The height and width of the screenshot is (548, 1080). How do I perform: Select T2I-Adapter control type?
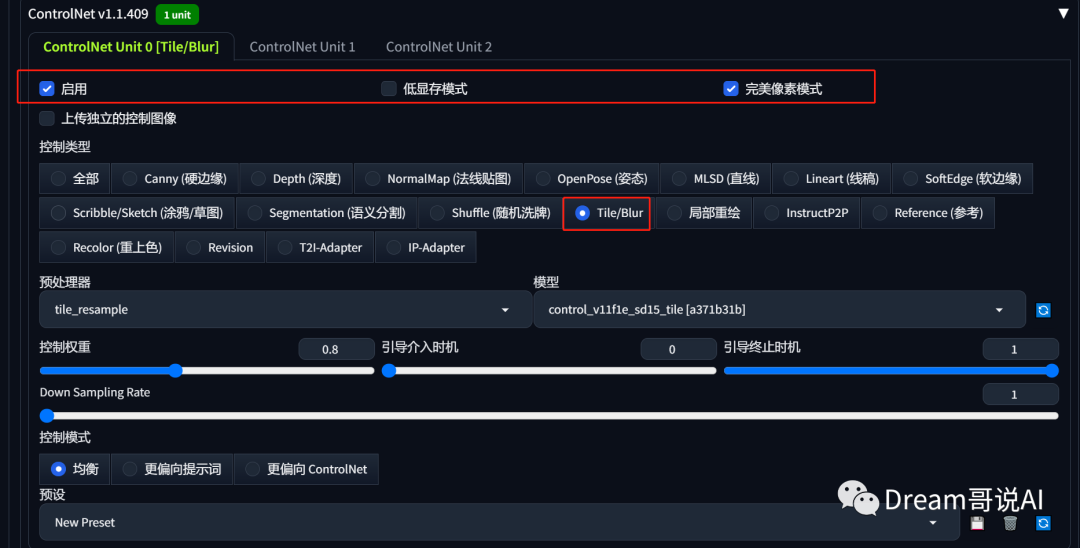pyautogui.click(x=320, y=247)
